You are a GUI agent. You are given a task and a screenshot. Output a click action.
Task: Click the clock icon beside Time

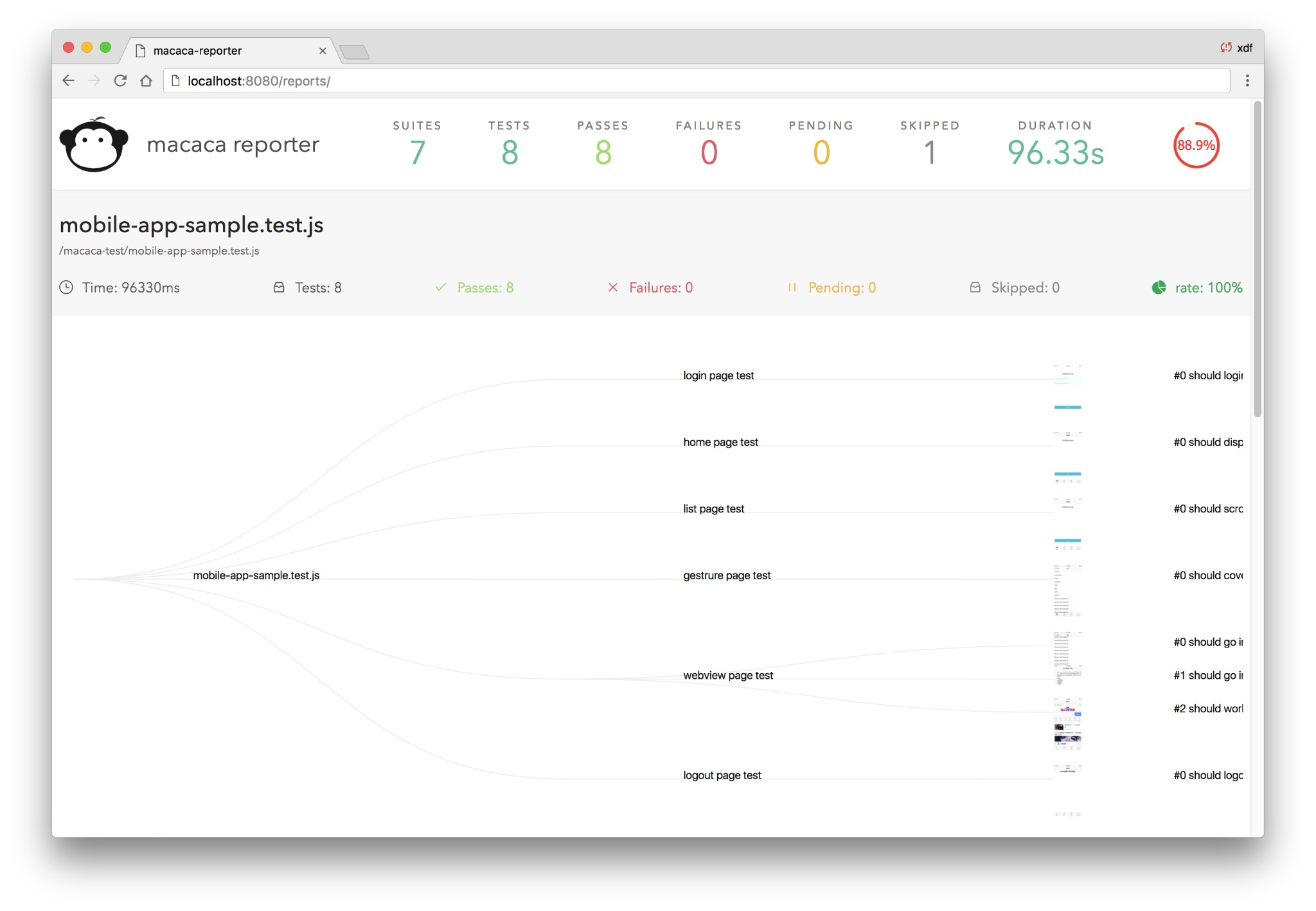click(x=66, y=288)
